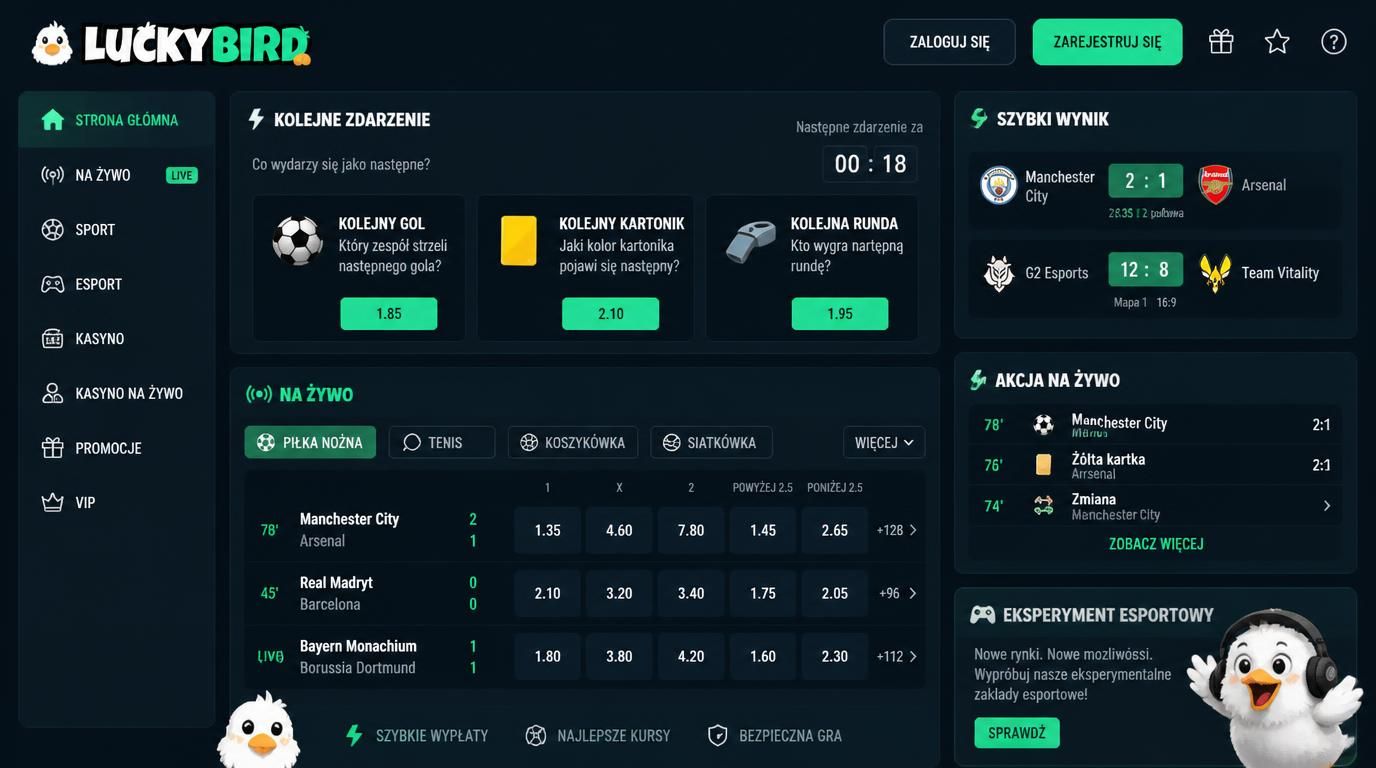Click the Zobacz Więcej link
The height and width of the screenshot is (768, 1376).
click(1156, 544)
